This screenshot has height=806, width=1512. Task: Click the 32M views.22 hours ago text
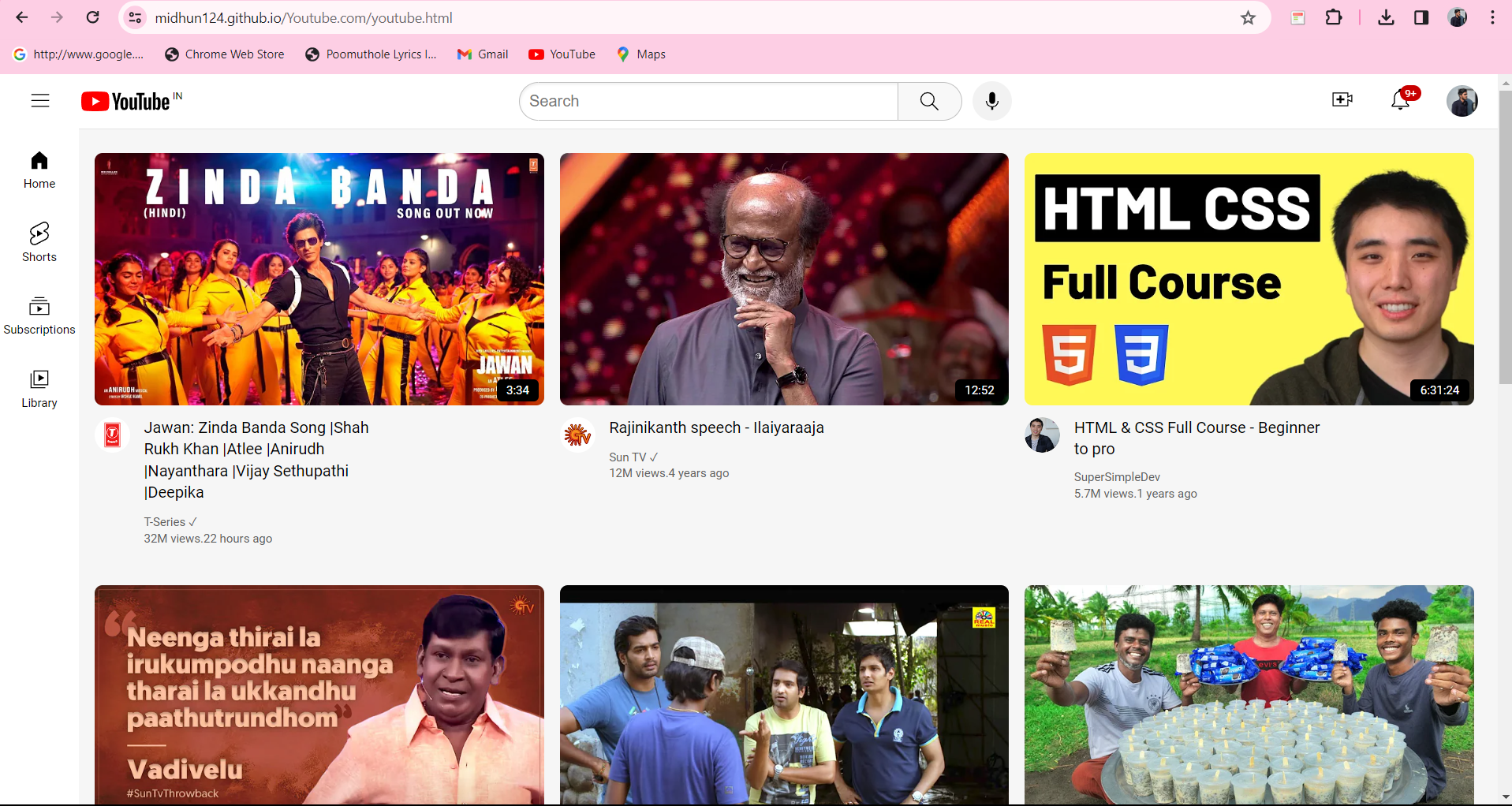208,539
